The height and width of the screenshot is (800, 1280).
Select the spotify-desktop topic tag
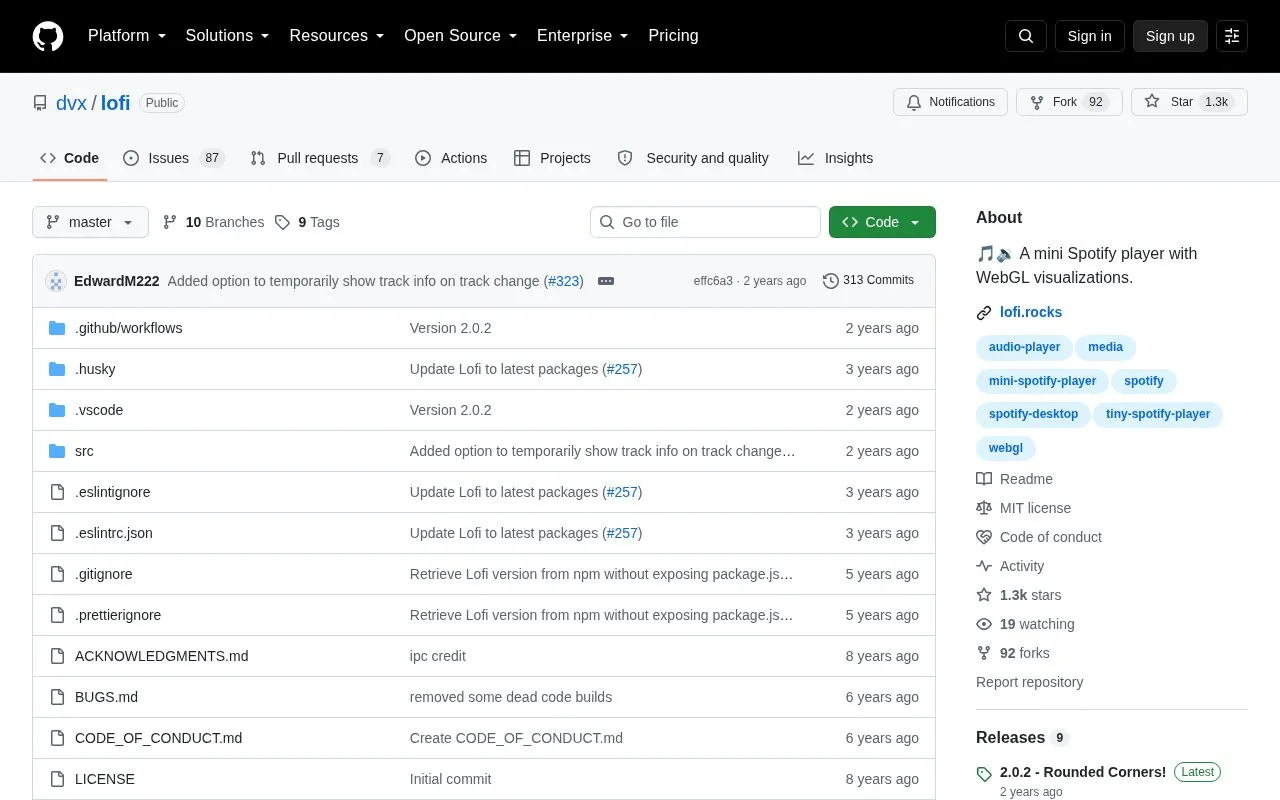click(x=1033, y=414)
